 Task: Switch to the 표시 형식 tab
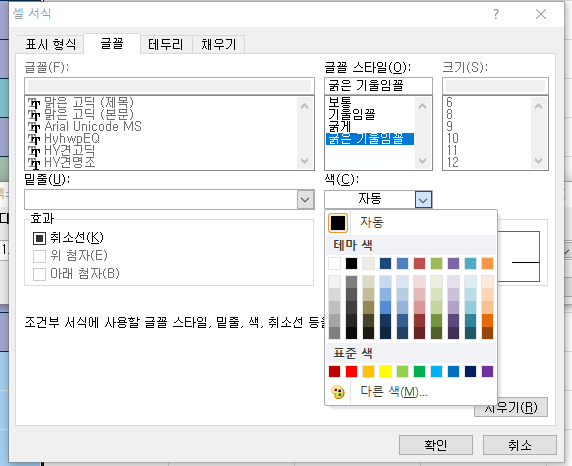point(51,45)
